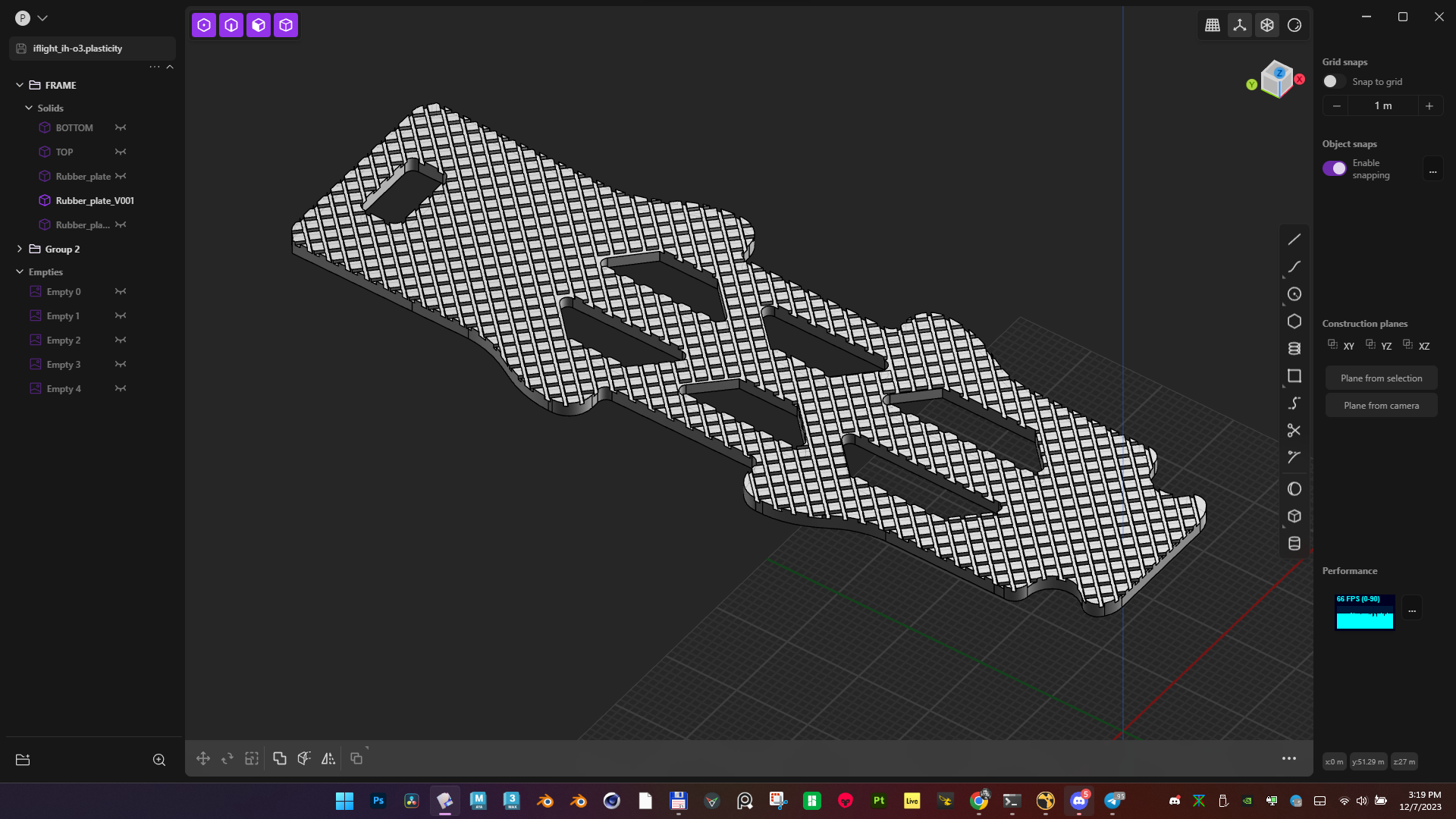Increase grid size with plus button
Viewport: 1456px width, 819px height.
point(1429,106)
